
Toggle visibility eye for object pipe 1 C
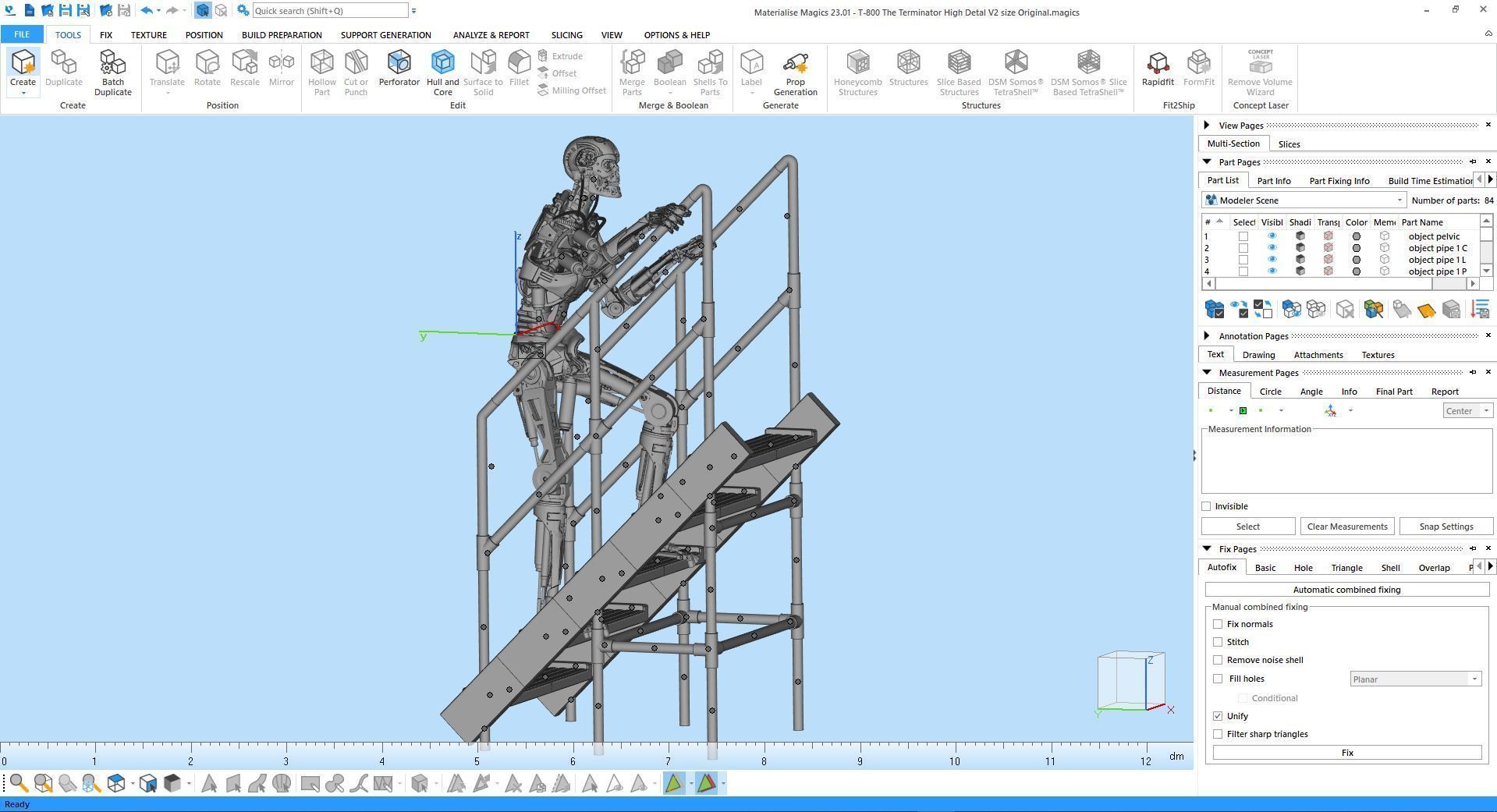[x=1272, y=248]
